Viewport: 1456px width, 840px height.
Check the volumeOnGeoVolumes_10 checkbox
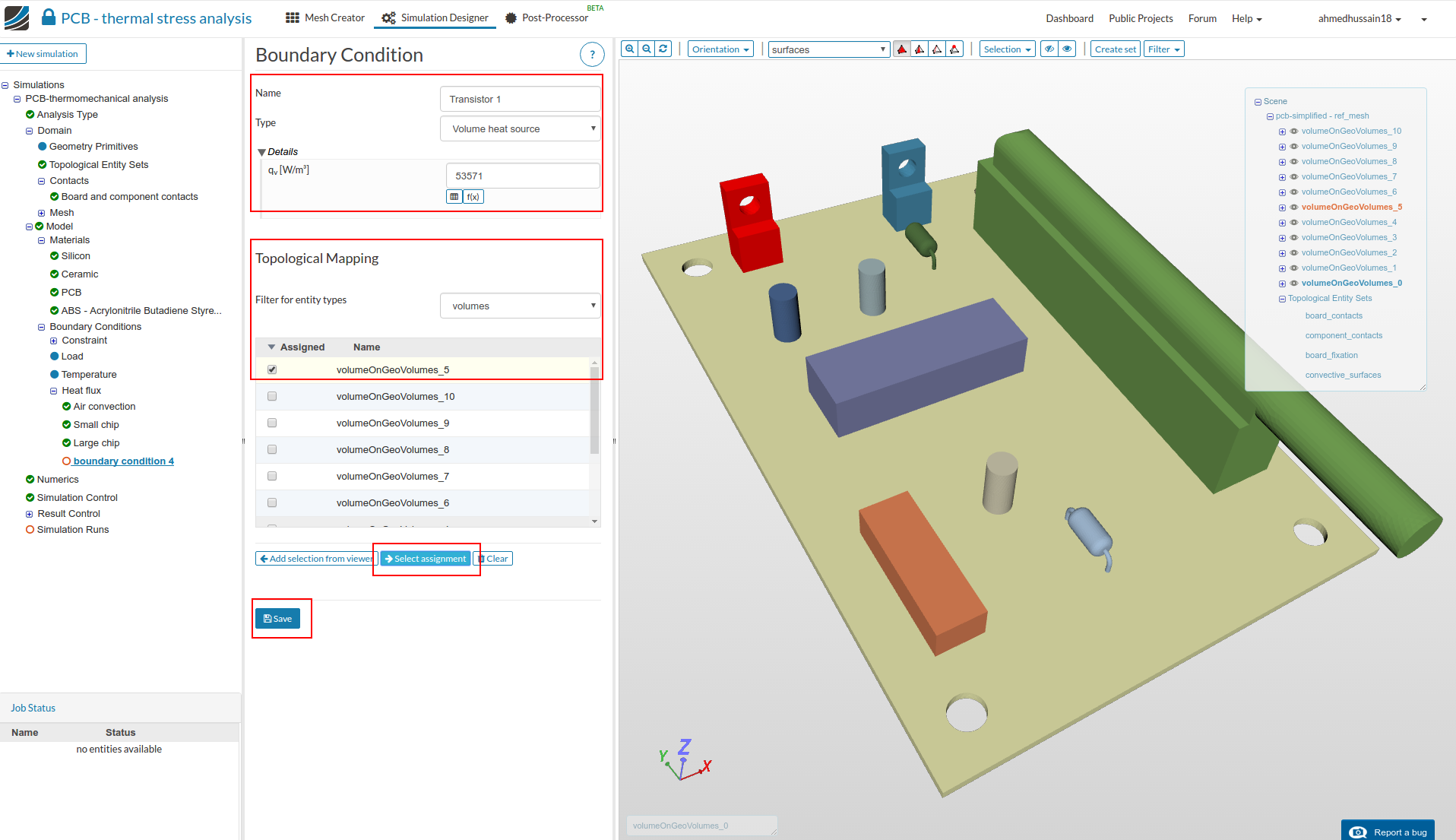[x=272, y=397]
